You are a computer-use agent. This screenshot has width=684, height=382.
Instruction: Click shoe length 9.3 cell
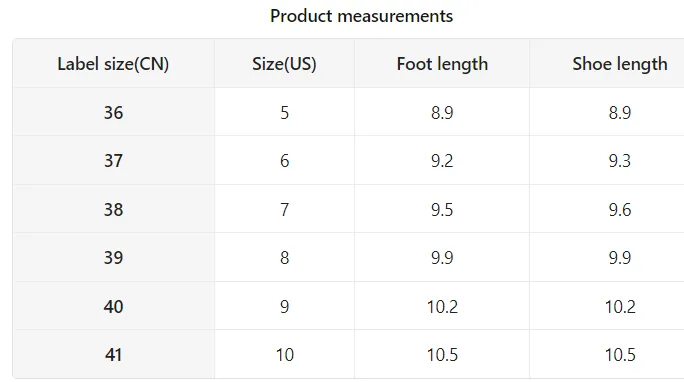coord(607,160)
